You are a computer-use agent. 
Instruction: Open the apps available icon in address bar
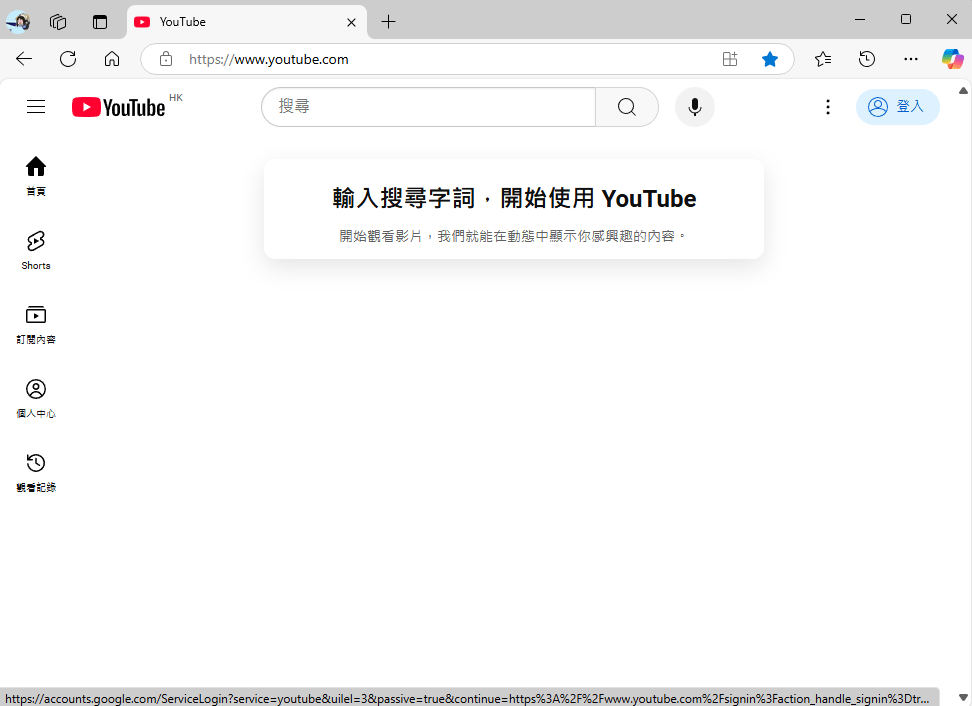[x=730, y=59]
